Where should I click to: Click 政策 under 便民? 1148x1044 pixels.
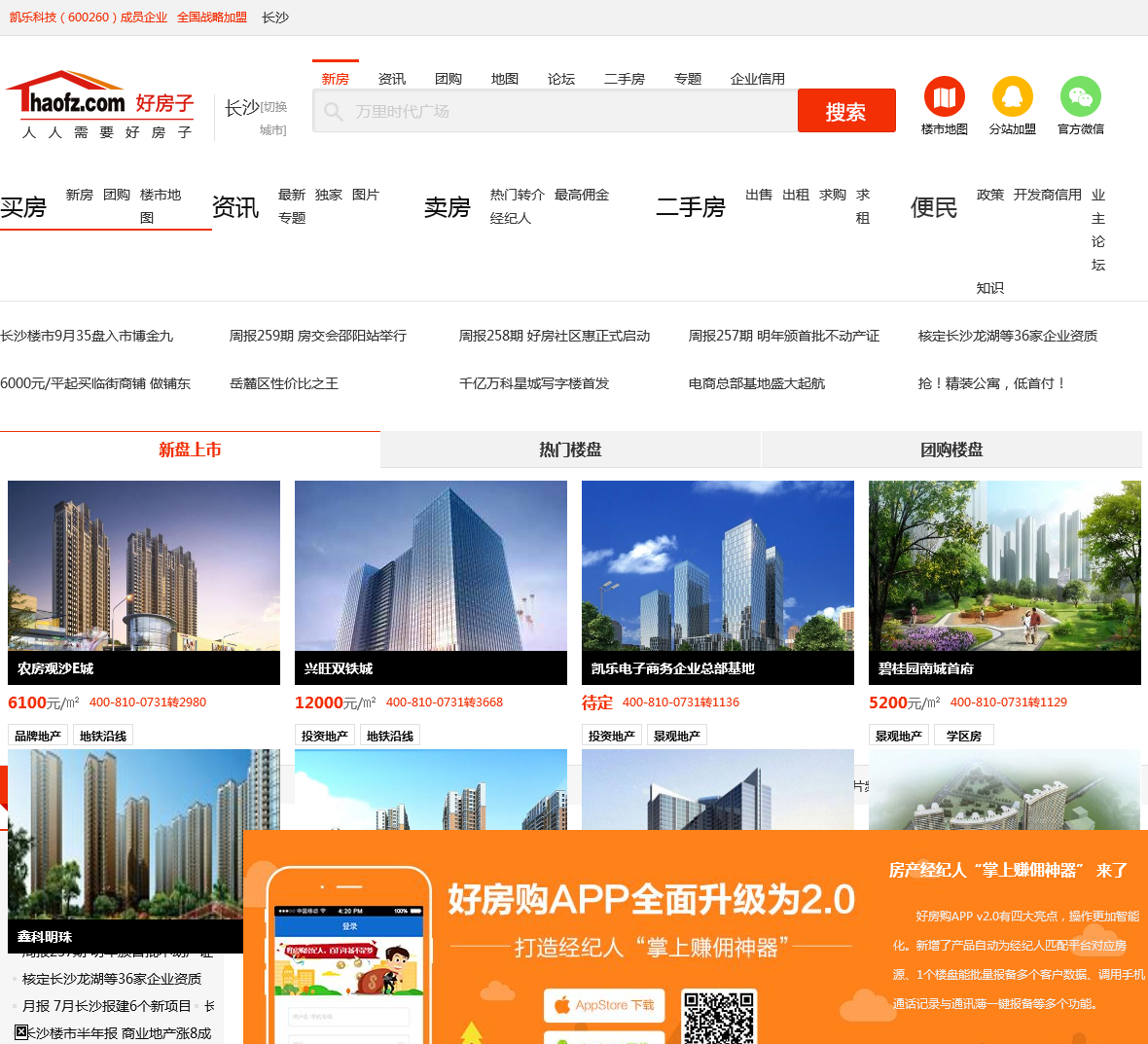989,195
